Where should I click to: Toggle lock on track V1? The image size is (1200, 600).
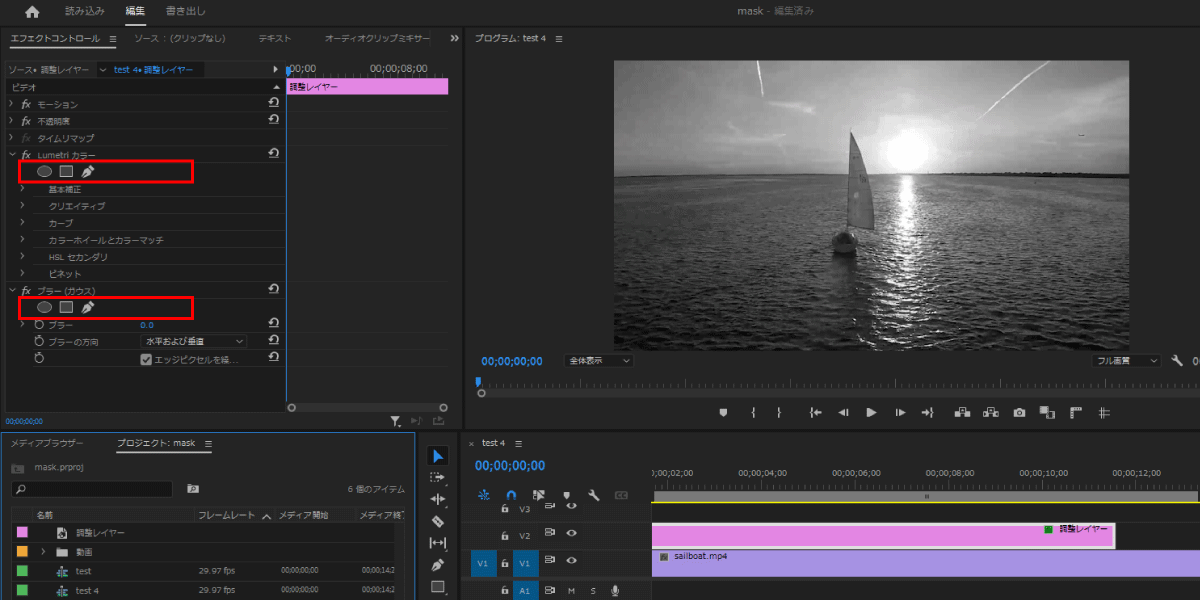tap(505, 562)
